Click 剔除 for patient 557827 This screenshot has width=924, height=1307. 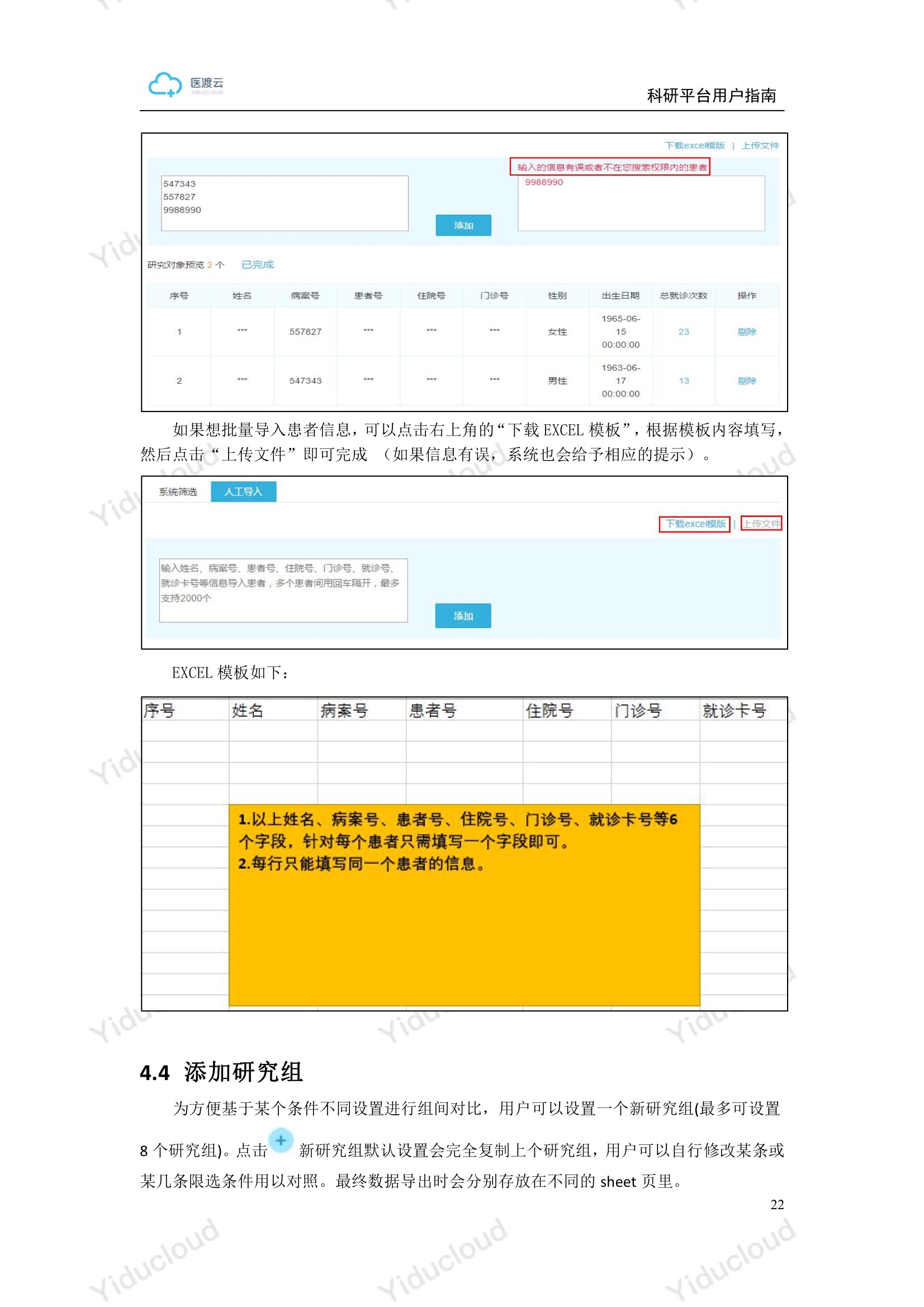746,332
